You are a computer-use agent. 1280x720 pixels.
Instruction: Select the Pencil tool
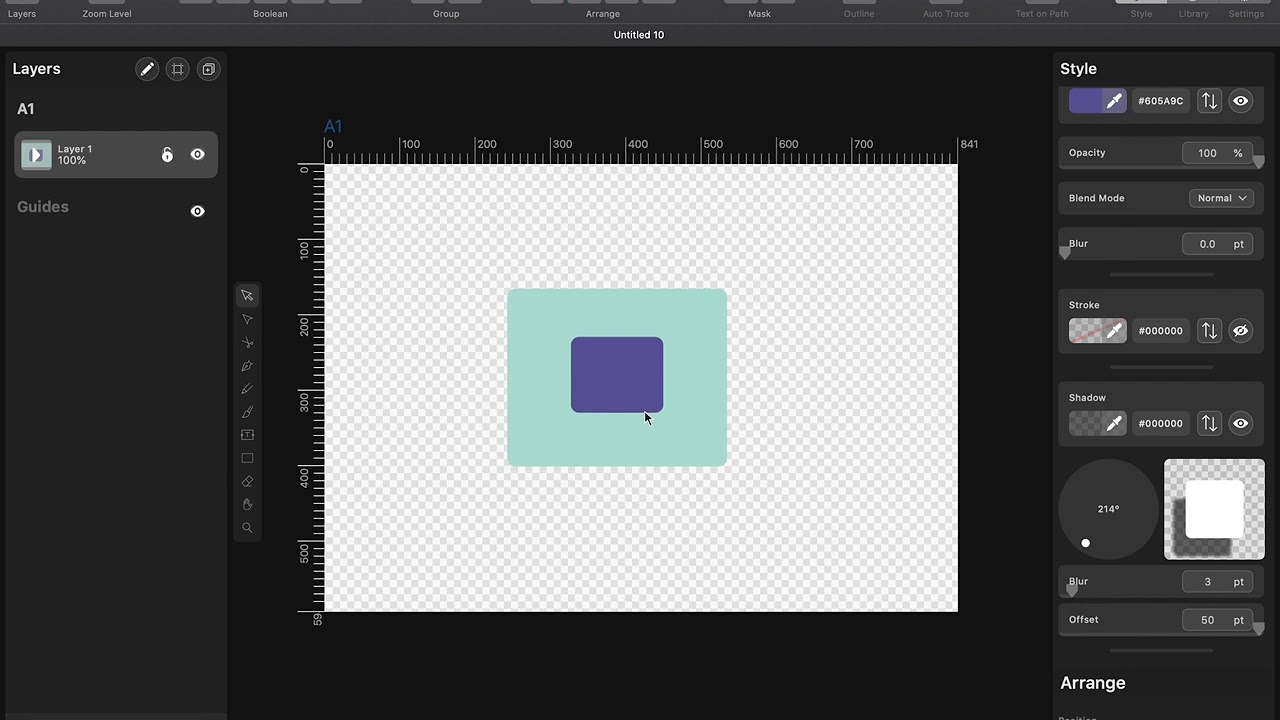click(247, 389)
